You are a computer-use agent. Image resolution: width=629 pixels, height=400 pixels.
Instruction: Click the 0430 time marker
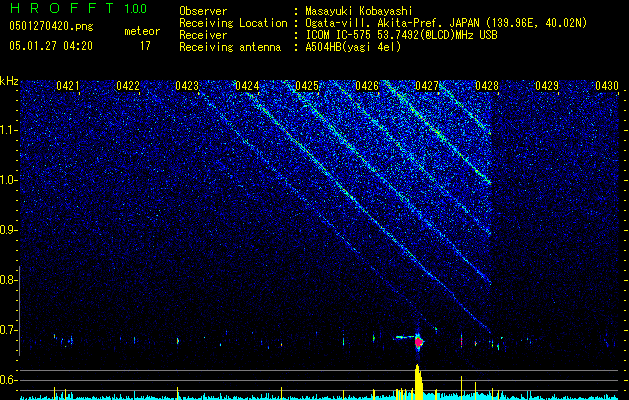pyautogui.click(x=607, y=86)
